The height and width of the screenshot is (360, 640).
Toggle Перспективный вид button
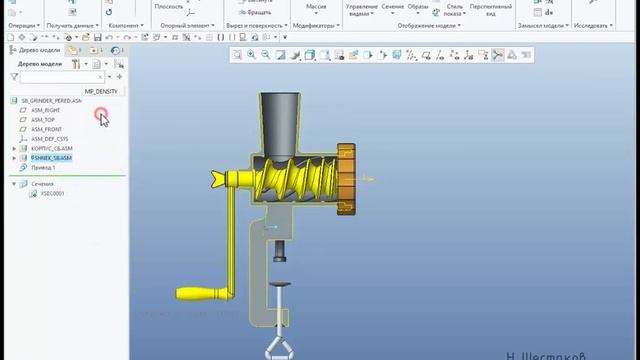491,10
